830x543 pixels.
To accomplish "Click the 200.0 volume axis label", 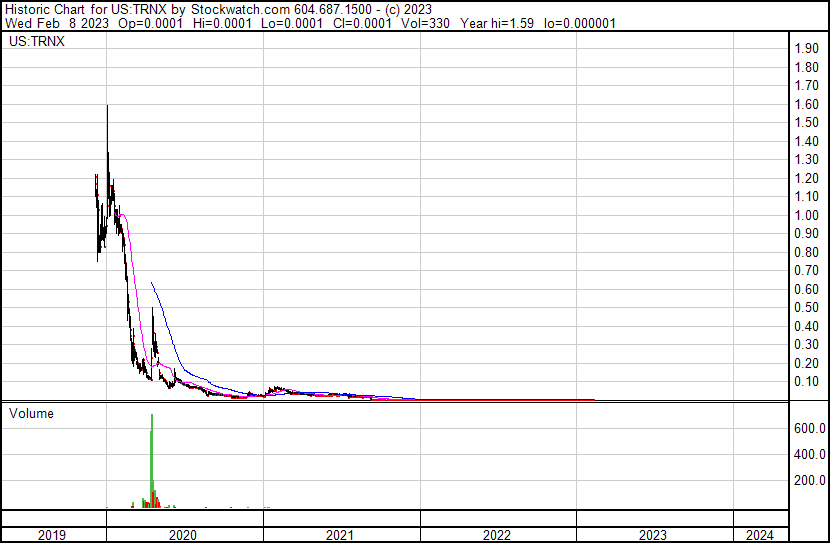I will pyautogui.click(x=809, y=480).
